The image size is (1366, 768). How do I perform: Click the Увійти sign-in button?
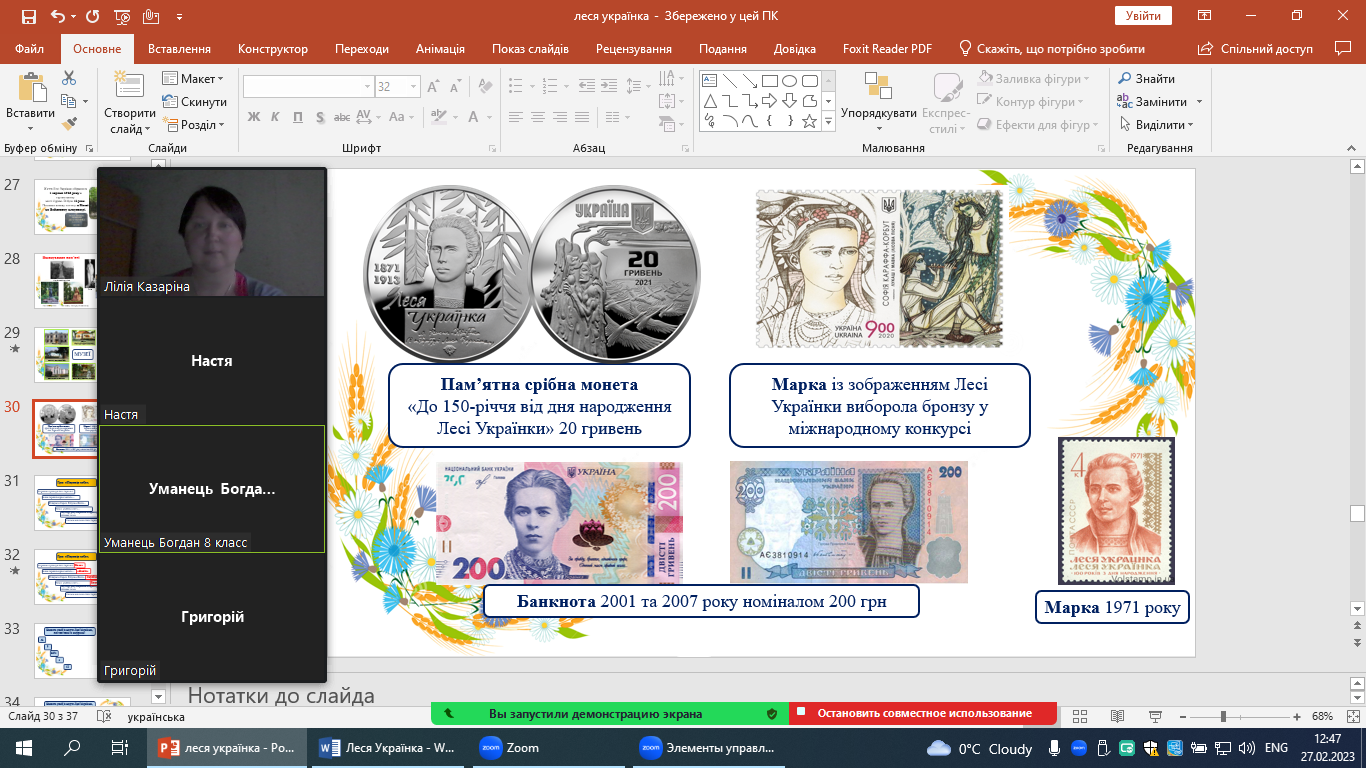pos(1143,16)
